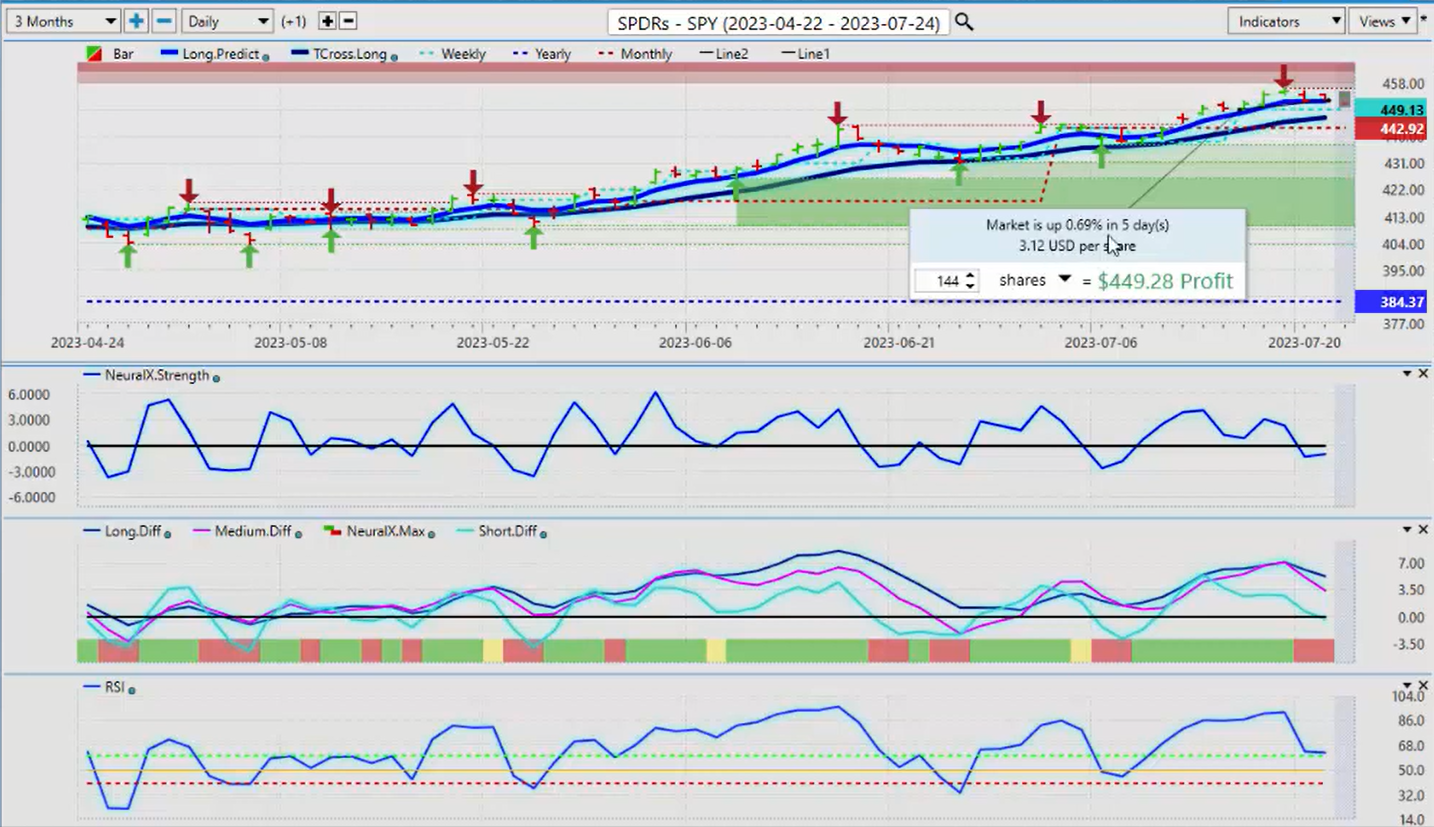Toggle the Monthly legend entry
The height and width of the screenshot is (827, 1434).
(x=646, y=54)
